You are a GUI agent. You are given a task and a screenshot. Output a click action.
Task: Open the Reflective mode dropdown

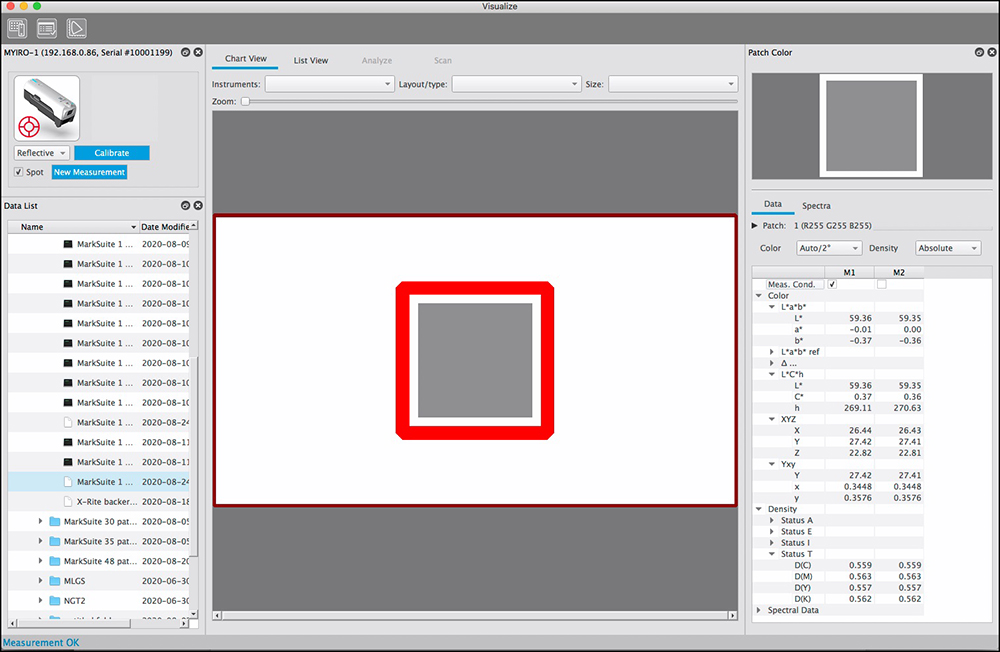point(42,153)
